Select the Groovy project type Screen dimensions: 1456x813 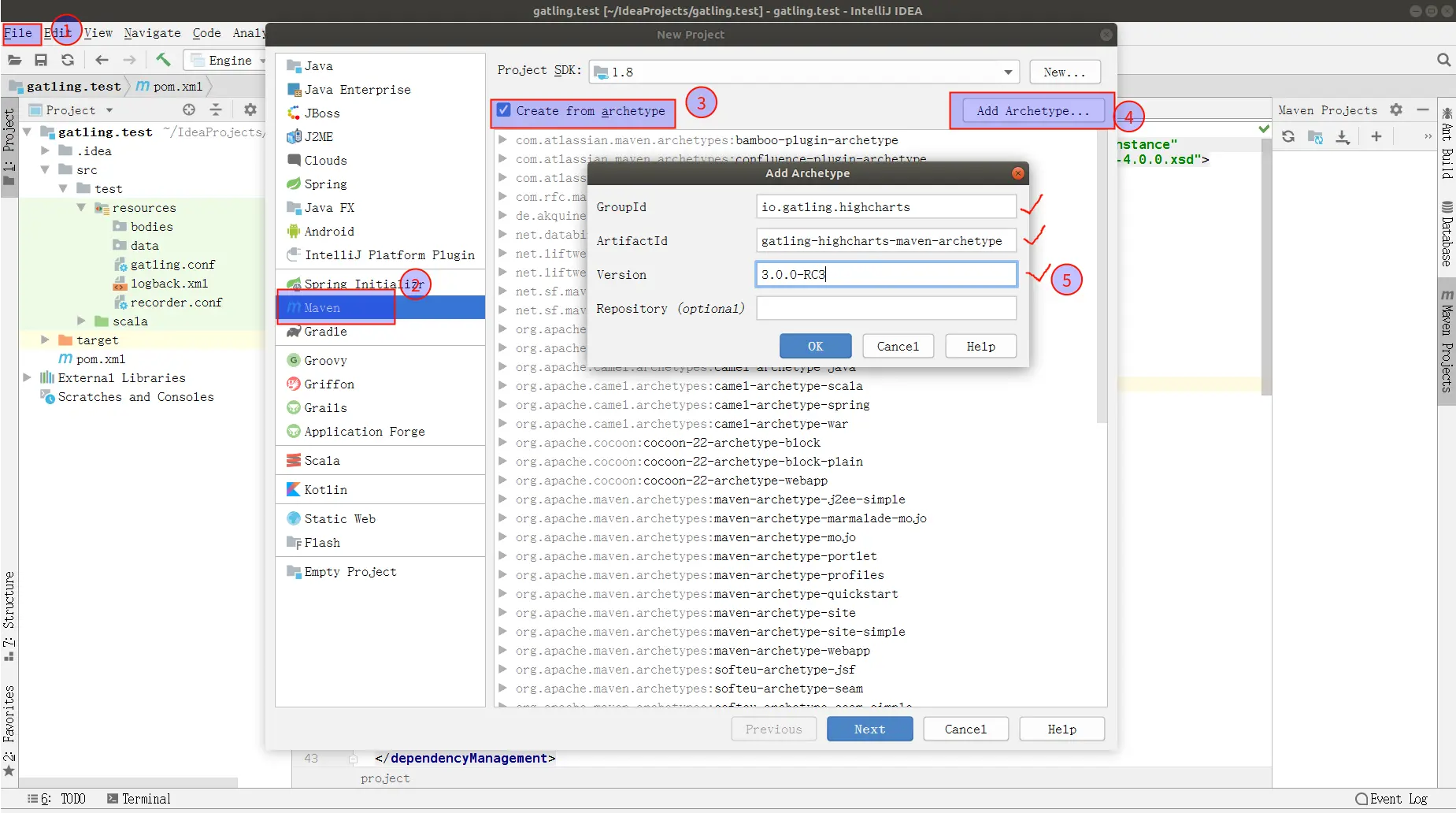[380, 361]
